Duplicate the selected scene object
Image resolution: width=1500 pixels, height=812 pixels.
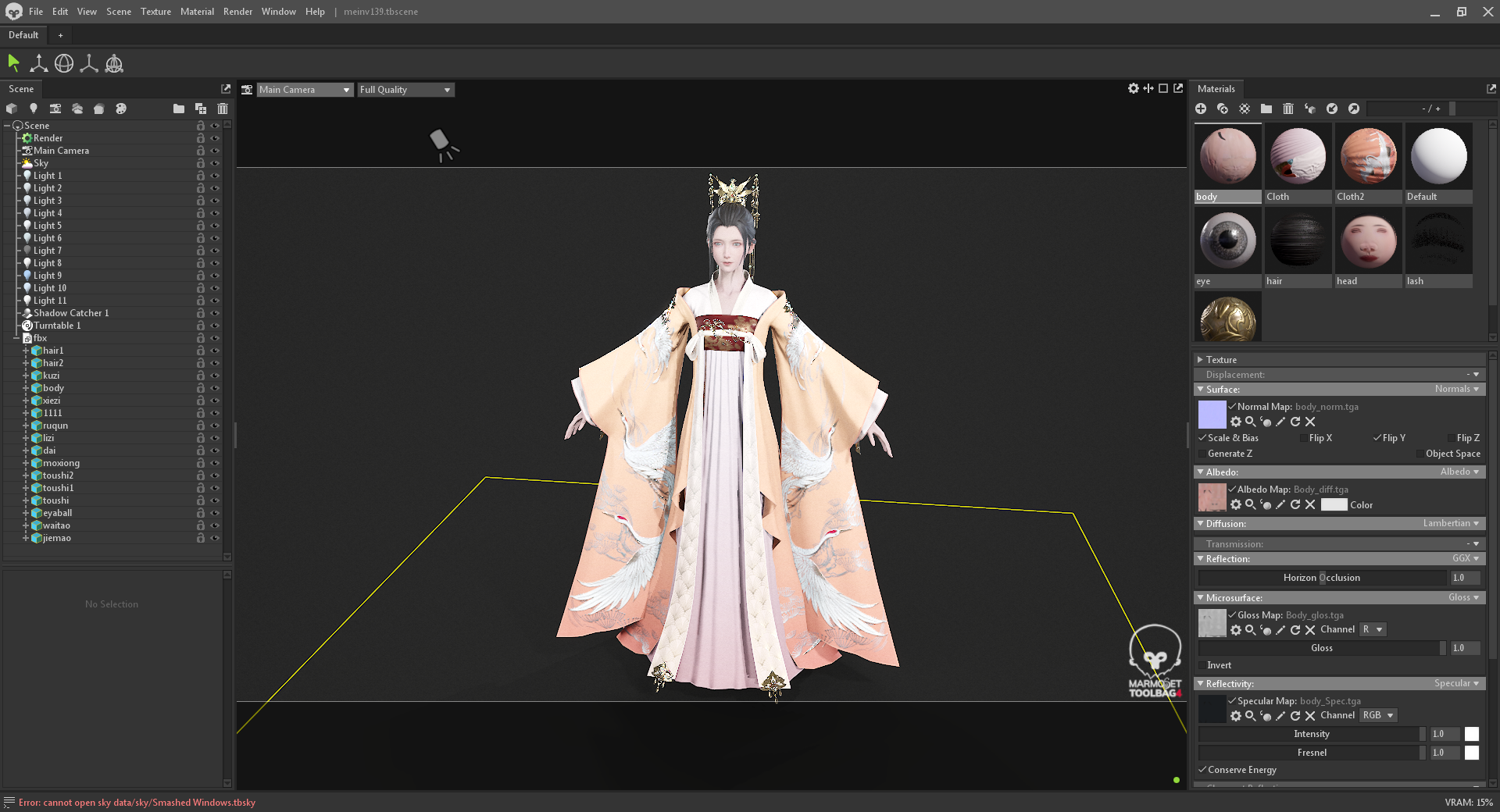(201, 109)
